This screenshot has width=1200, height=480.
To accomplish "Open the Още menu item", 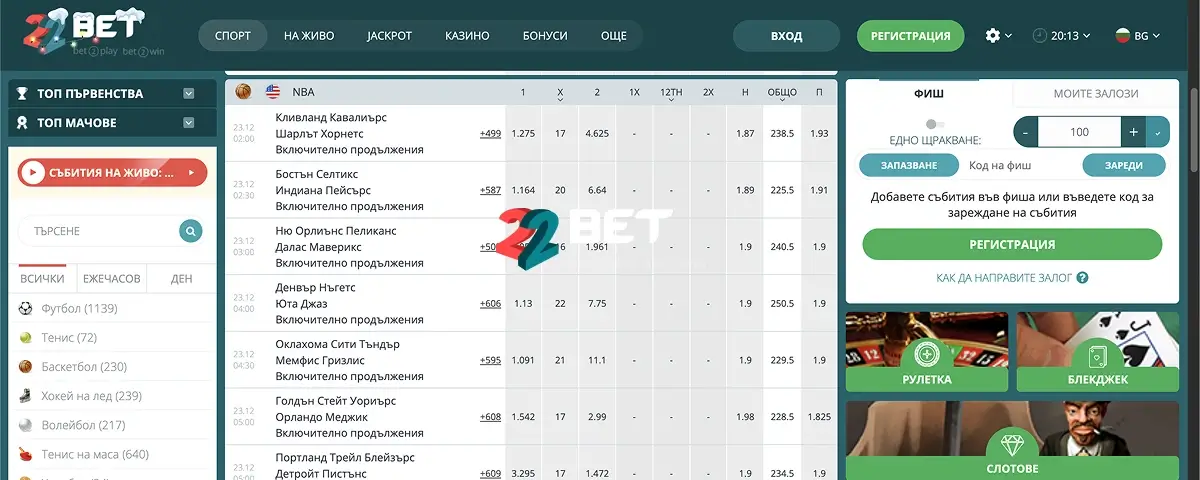I will (614, 35).
